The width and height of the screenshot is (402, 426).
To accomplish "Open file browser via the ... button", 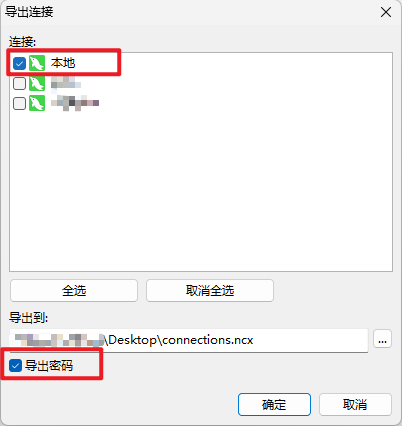I will pos(382,339).
